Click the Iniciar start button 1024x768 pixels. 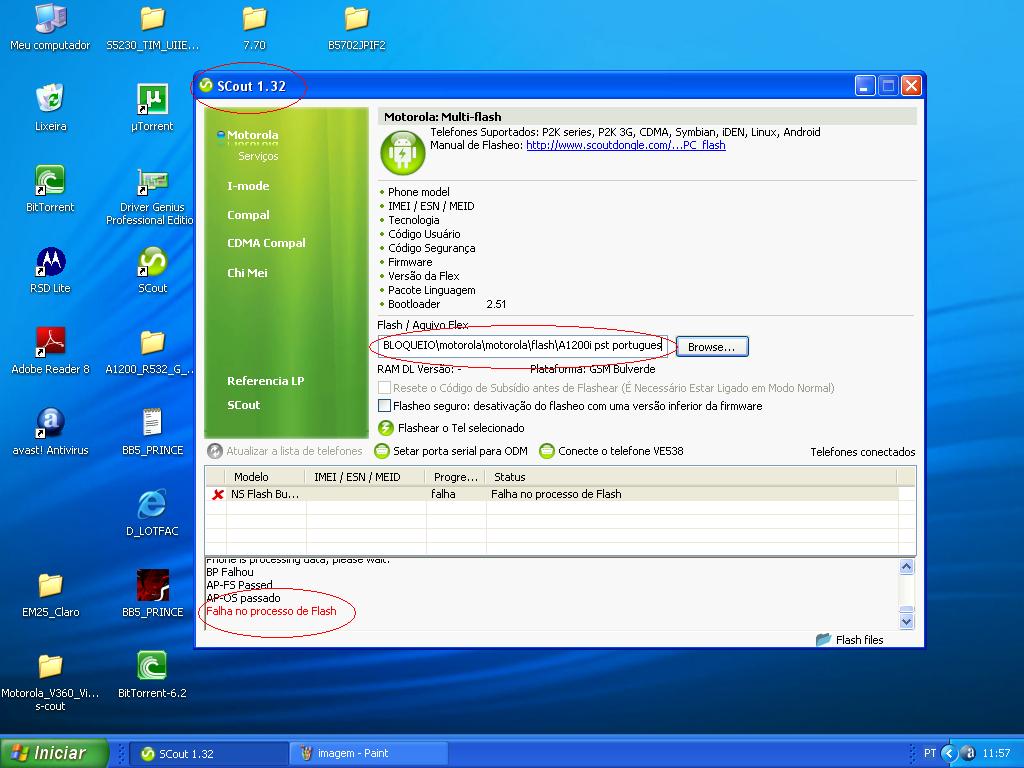pos(54,753)
